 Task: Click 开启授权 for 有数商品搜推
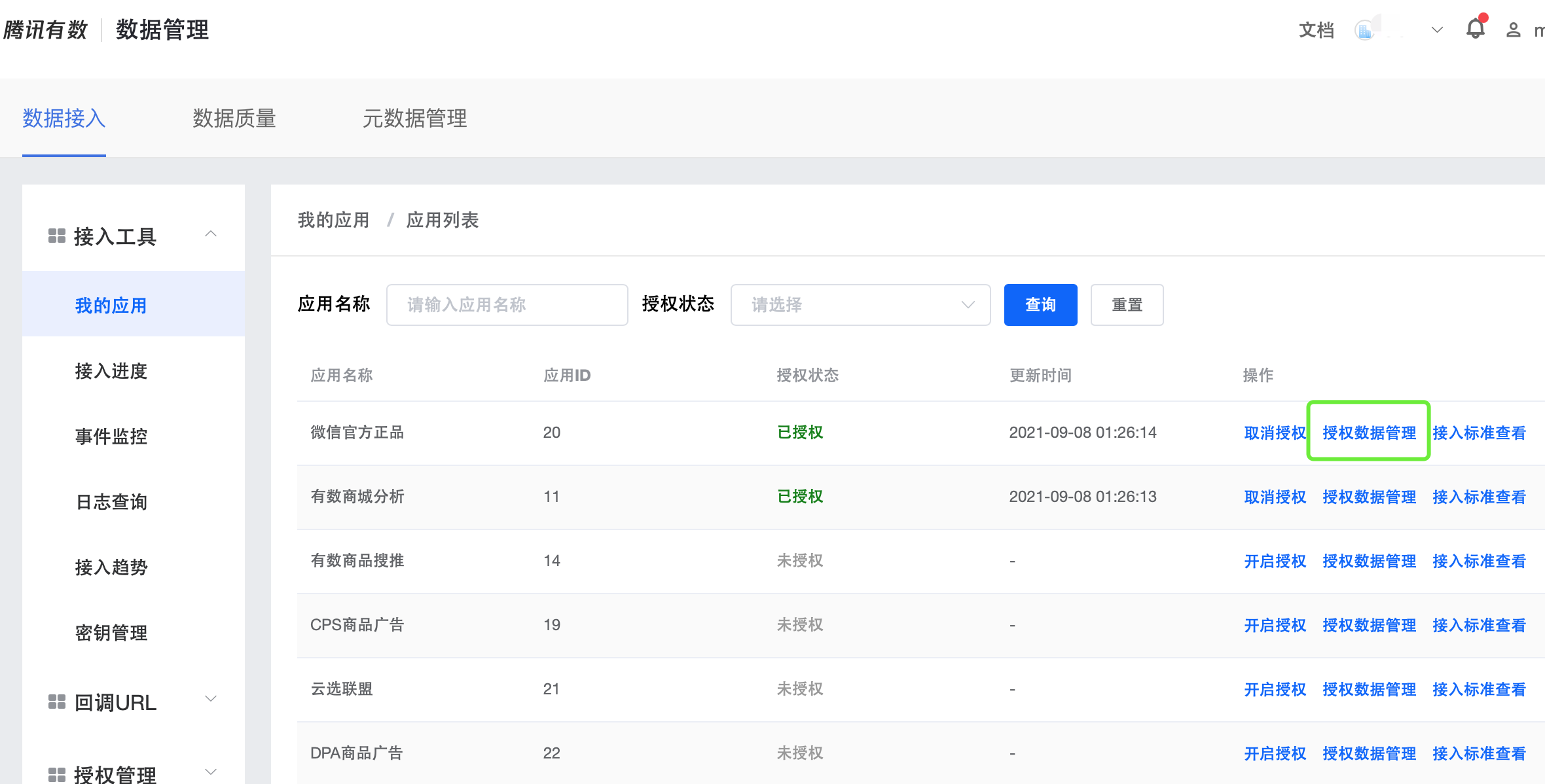[x=1275, y=561]
